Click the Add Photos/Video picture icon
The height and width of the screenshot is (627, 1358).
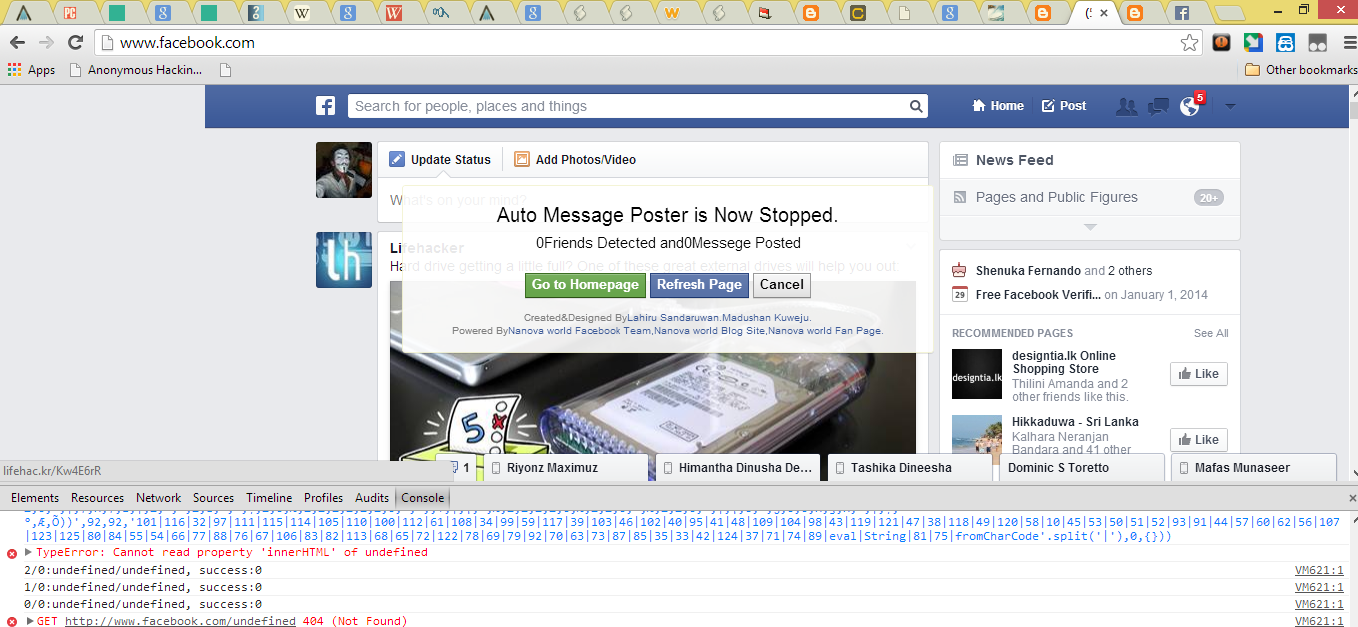521,159
